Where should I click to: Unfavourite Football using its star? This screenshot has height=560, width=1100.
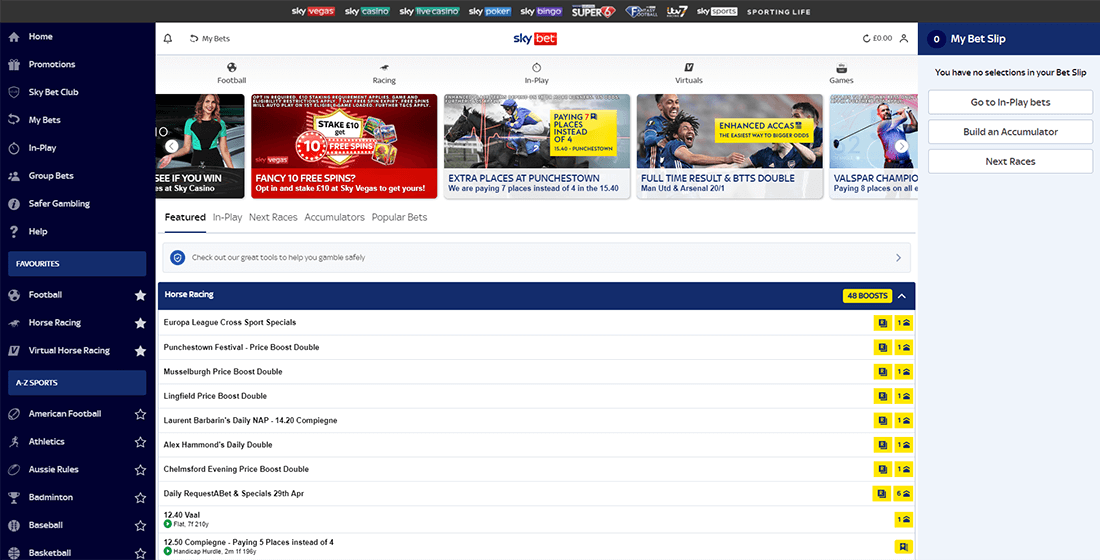[x=140, y=295]
